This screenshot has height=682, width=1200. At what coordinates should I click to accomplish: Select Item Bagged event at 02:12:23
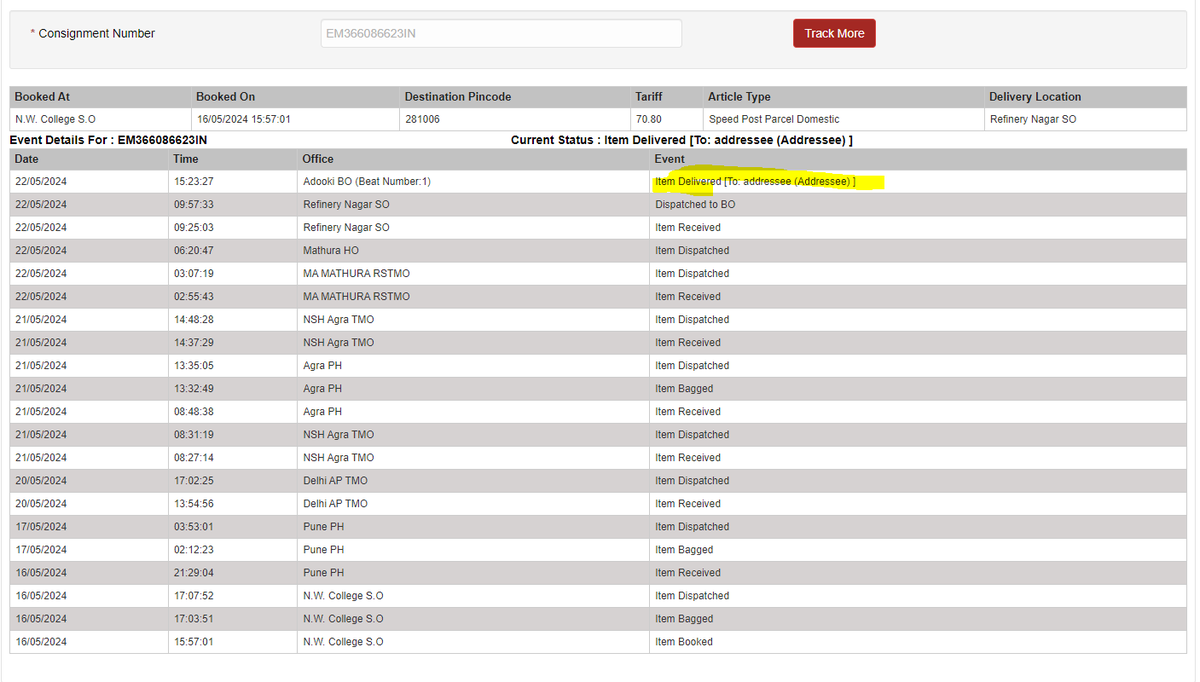coord(918,550)
